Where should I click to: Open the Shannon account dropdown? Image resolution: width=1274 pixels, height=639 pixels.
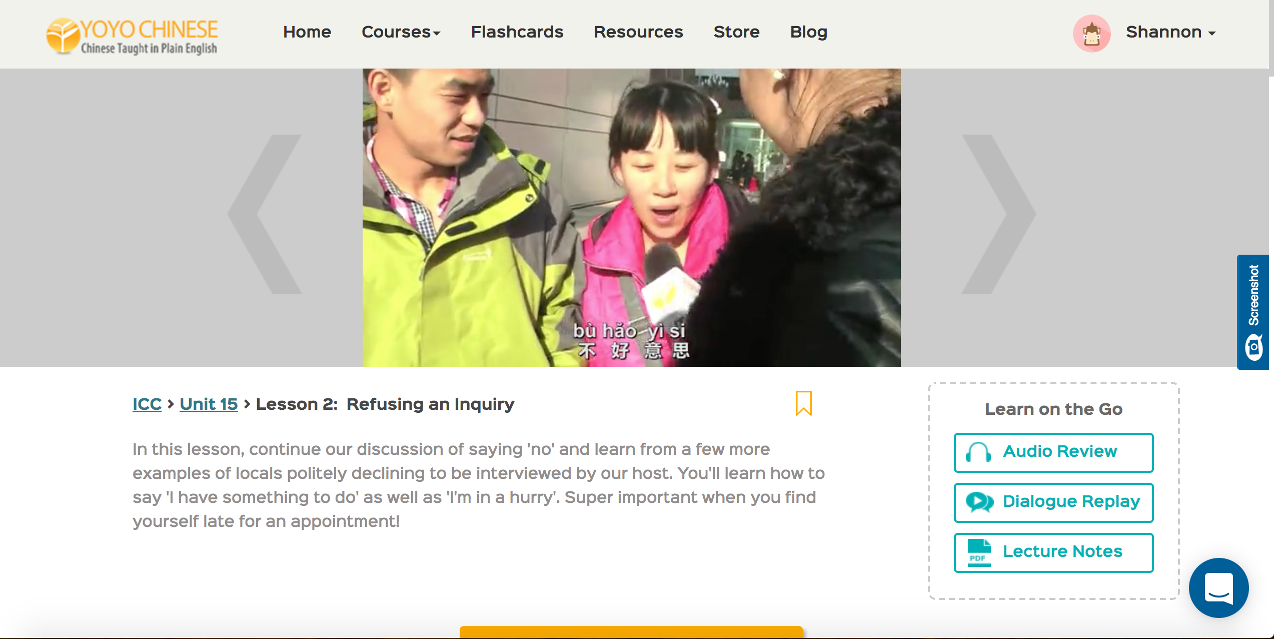[1170, 32]
